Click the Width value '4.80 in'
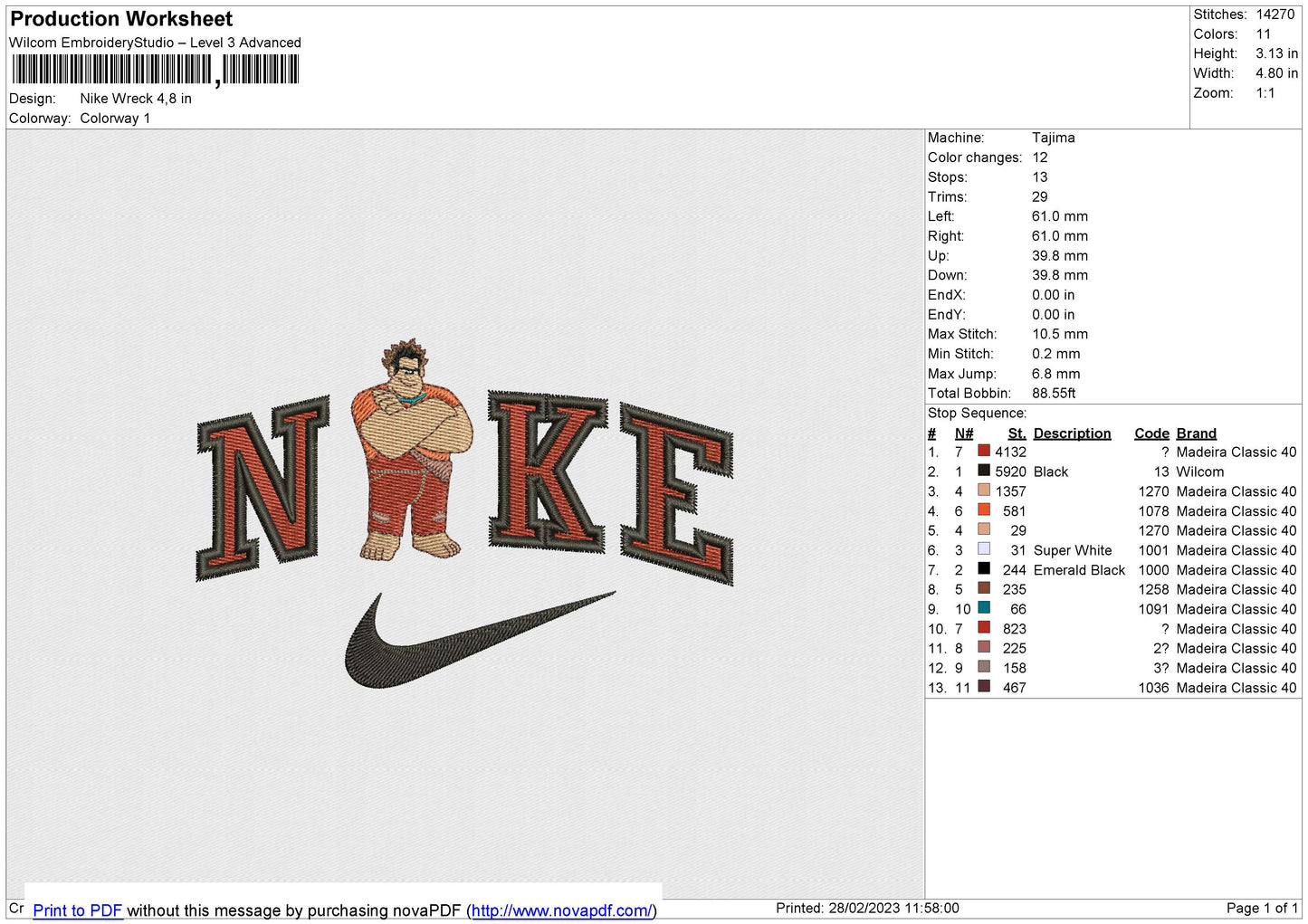The image size is (1308, 924). (x=1276, y=73)
